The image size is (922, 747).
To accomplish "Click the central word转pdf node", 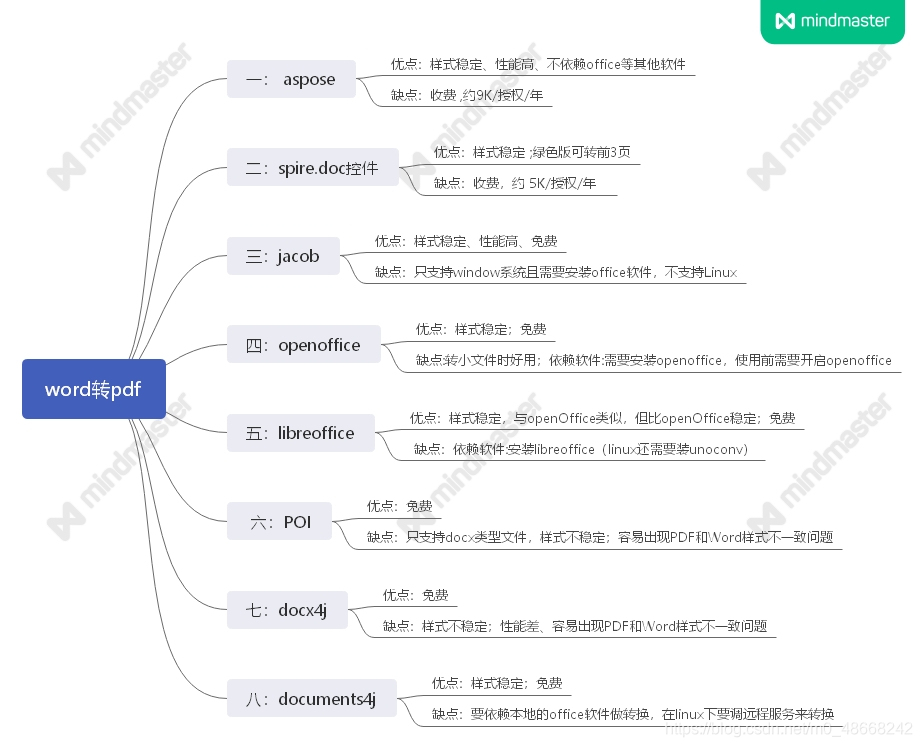I will (x=93, y=389).
